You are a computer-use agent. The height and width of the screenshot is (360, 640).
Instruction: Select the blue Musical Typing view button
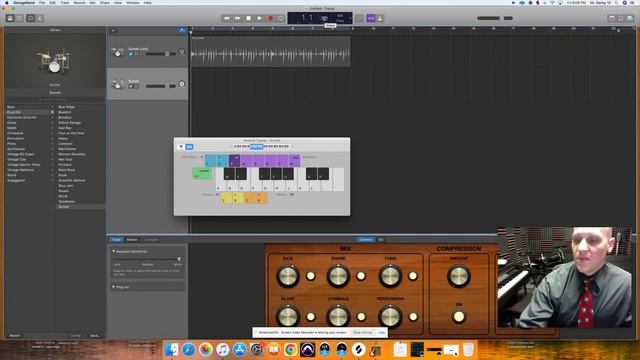point(189,147)
